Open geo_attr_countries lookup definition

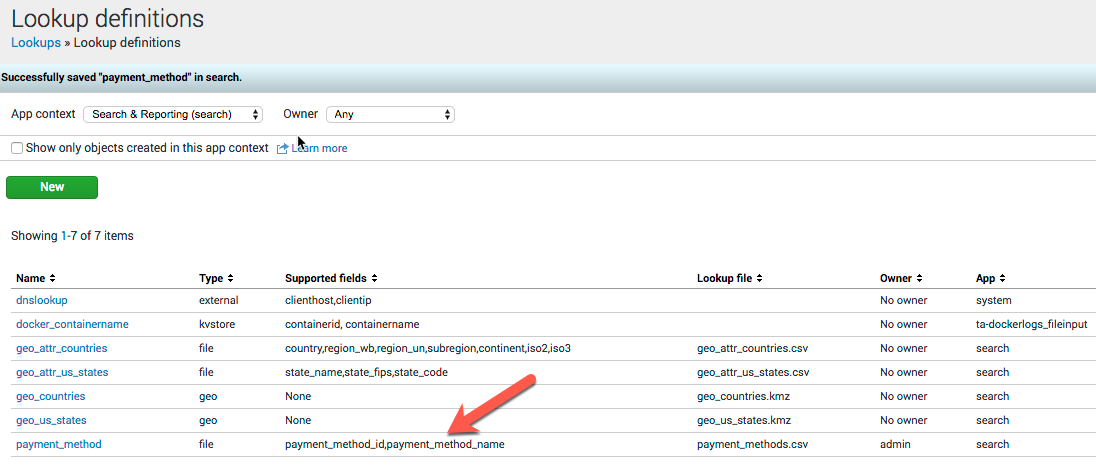point(61,348)
